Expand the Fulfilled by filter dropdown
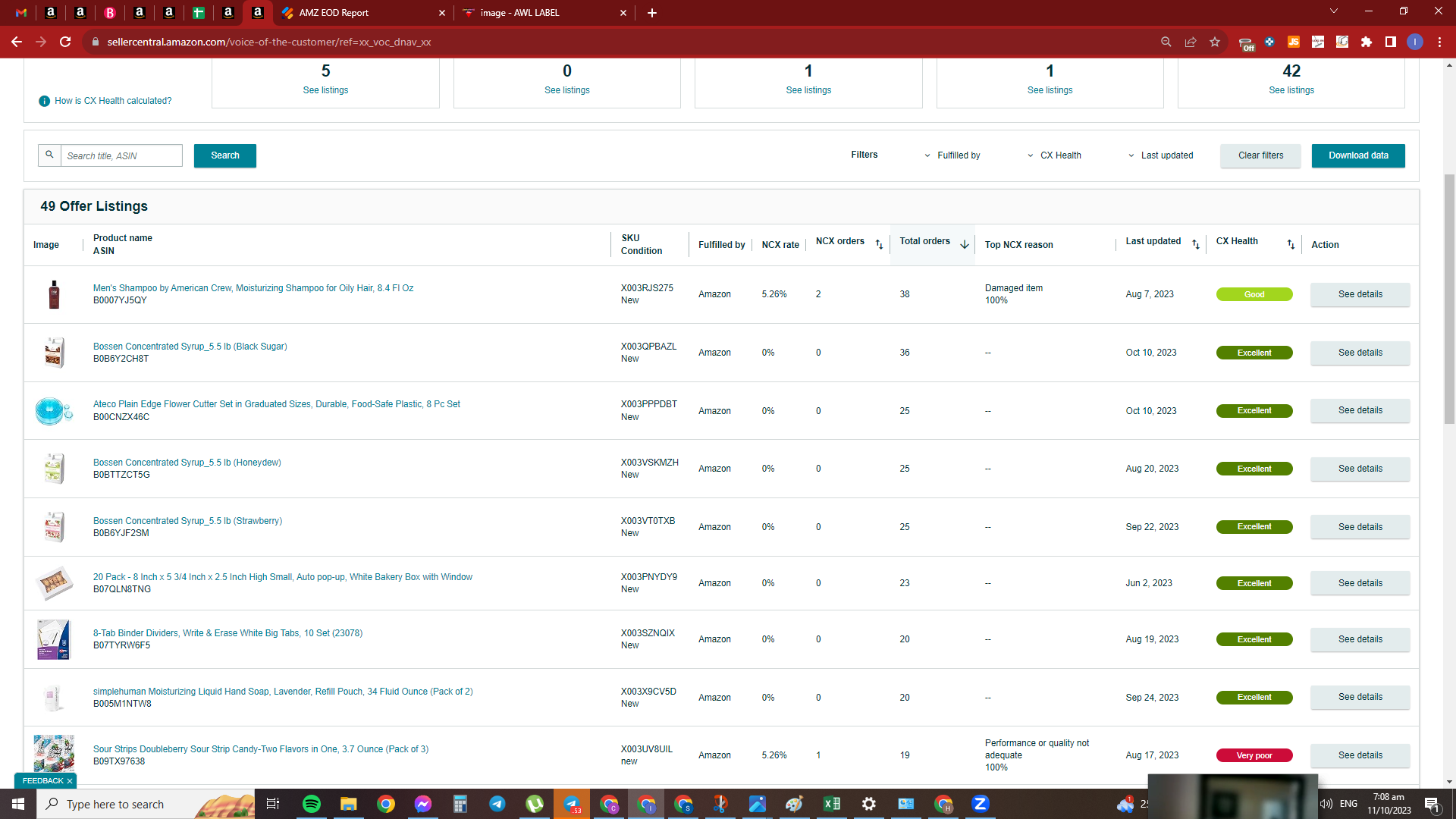This screenshot has height=819, width=1456. (952, 155)
